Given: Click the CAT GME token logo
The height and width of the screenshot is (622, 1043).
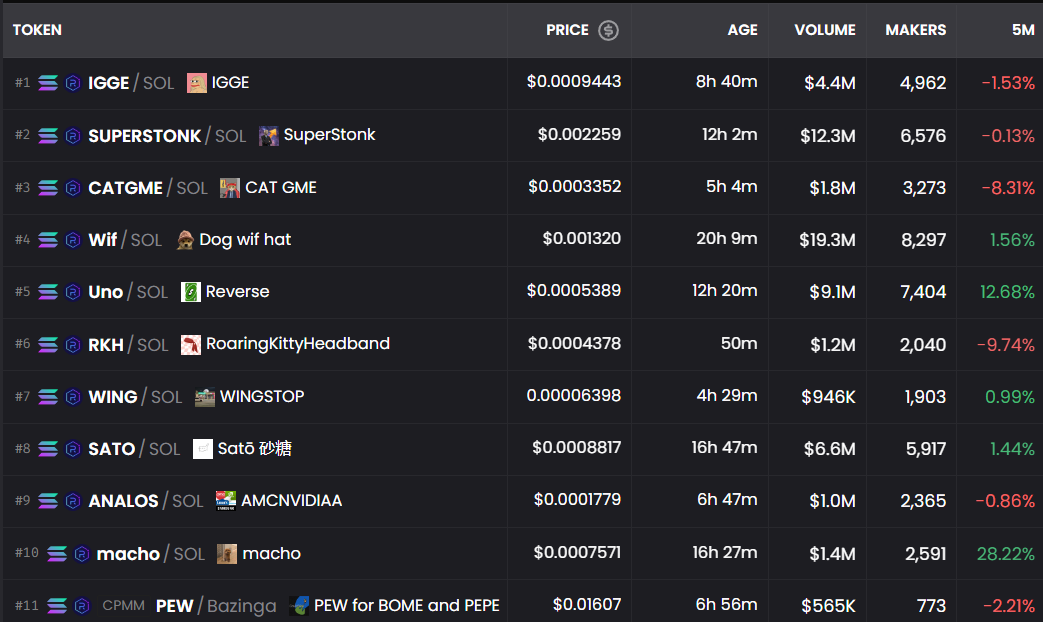Looking at the screenshot, I should (x=229, y=188).
